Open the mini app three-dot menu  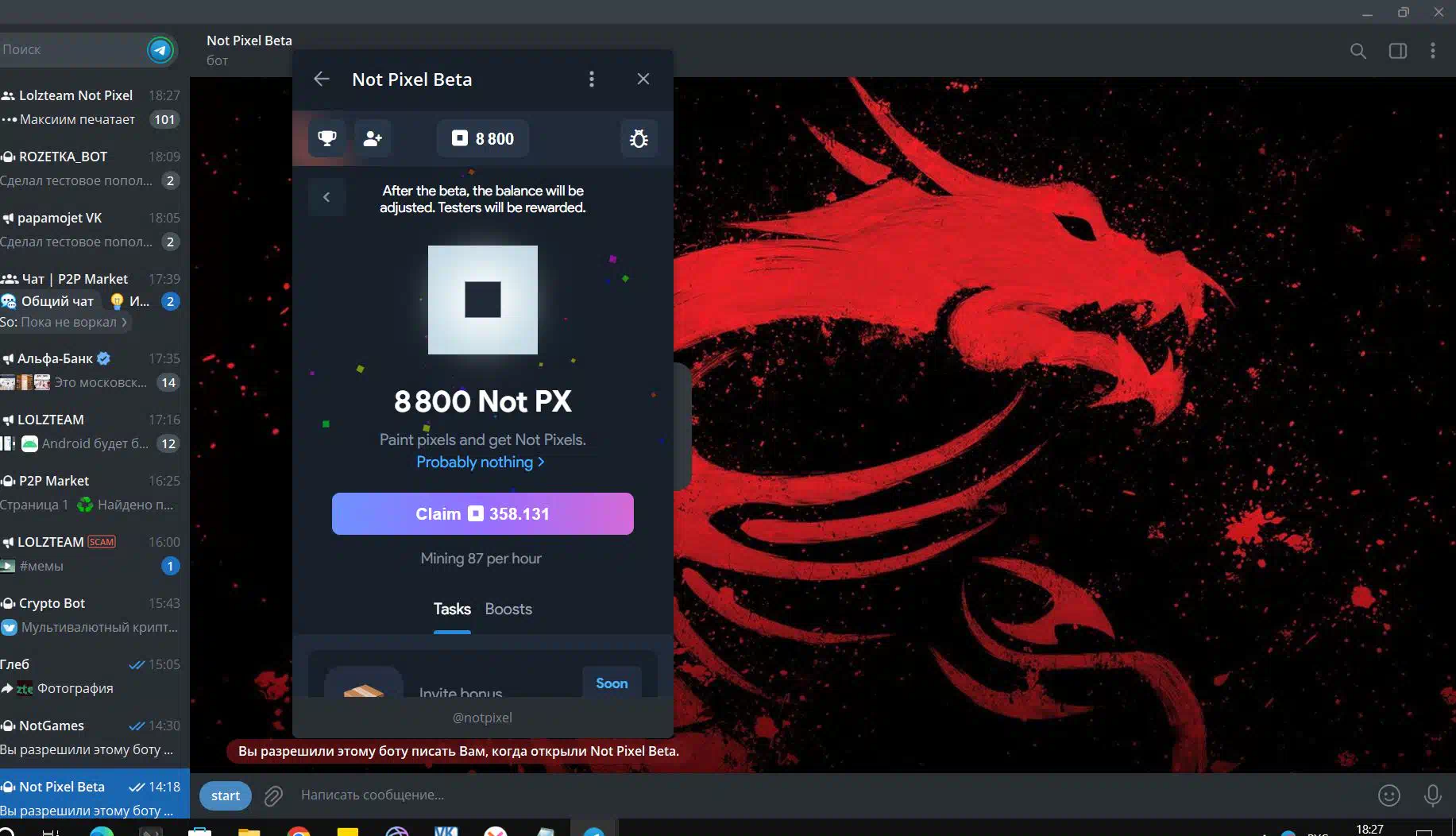point(591,79)
